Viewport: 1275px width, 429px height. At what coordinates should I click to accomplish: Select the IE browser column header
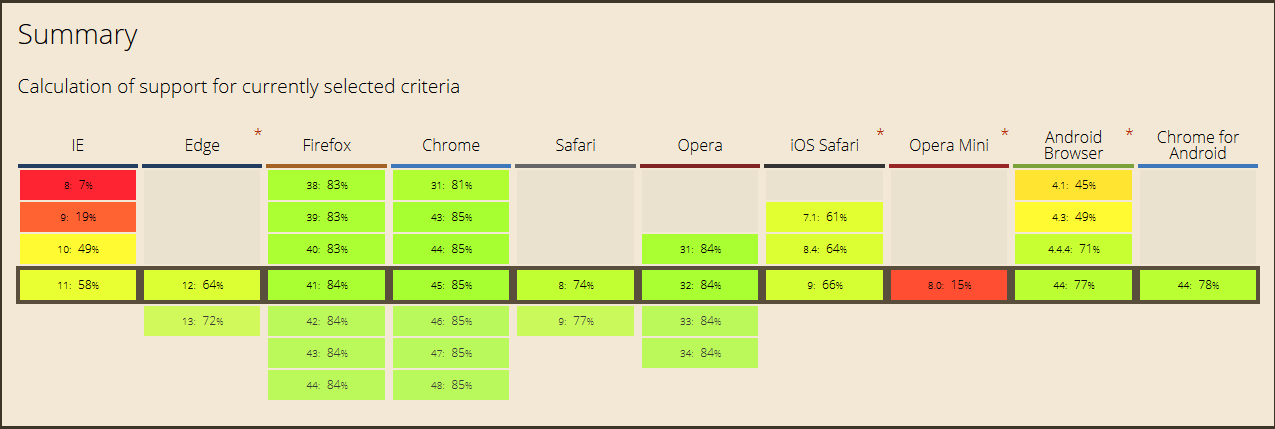click(77, 146)
